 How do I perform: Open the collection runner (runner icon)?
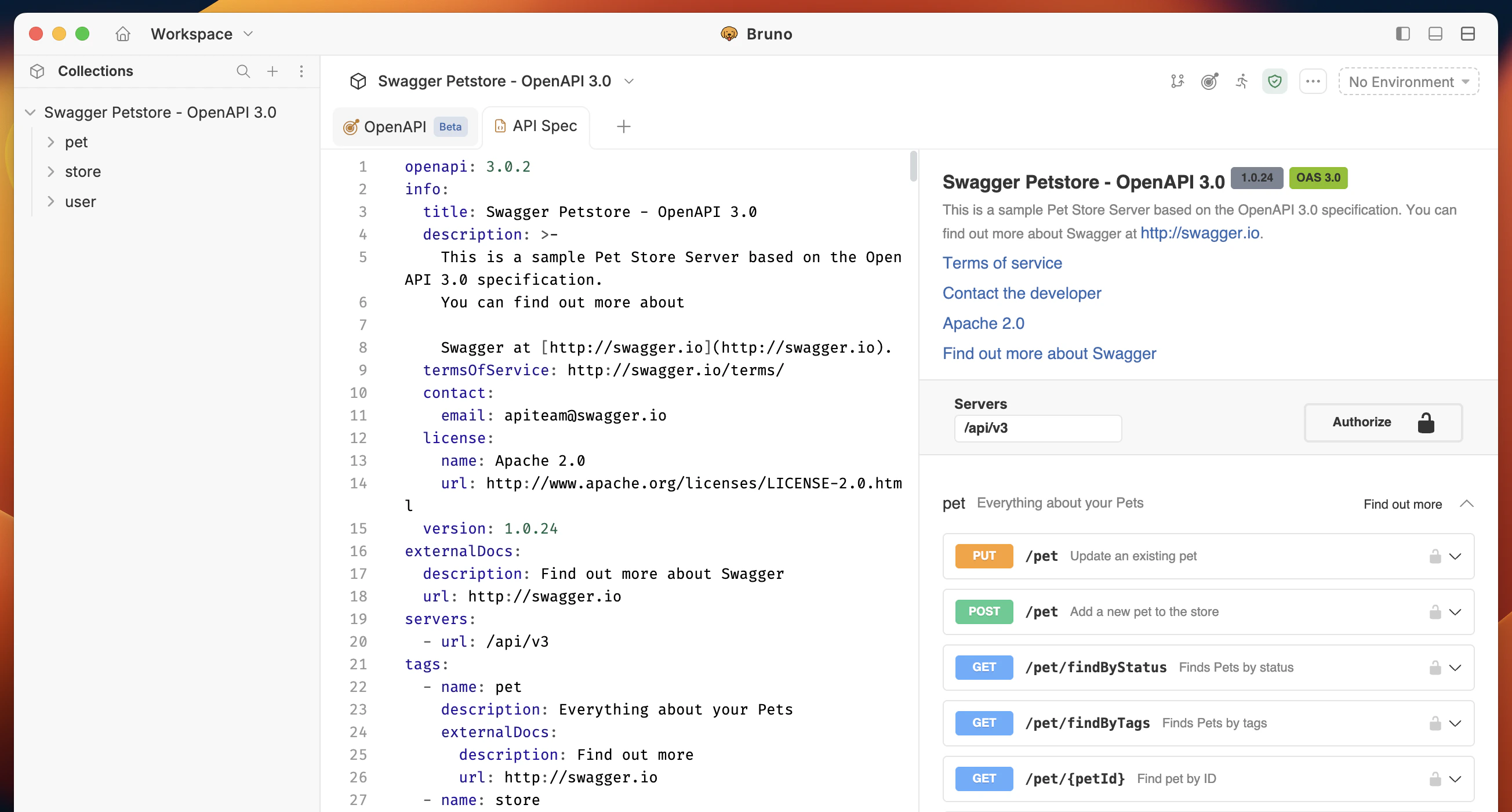(x=1242, y=81)
